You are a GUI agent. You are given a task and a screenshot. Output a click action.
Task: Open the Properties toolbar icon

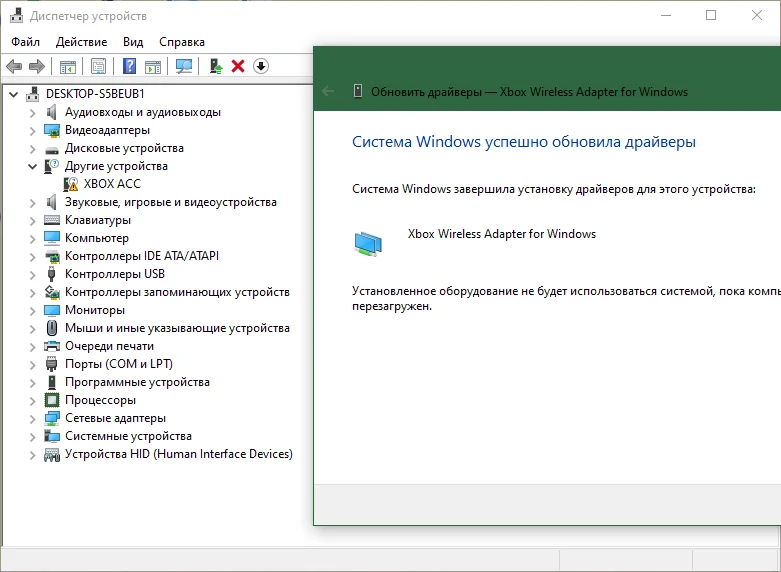(x=98, y=66)
